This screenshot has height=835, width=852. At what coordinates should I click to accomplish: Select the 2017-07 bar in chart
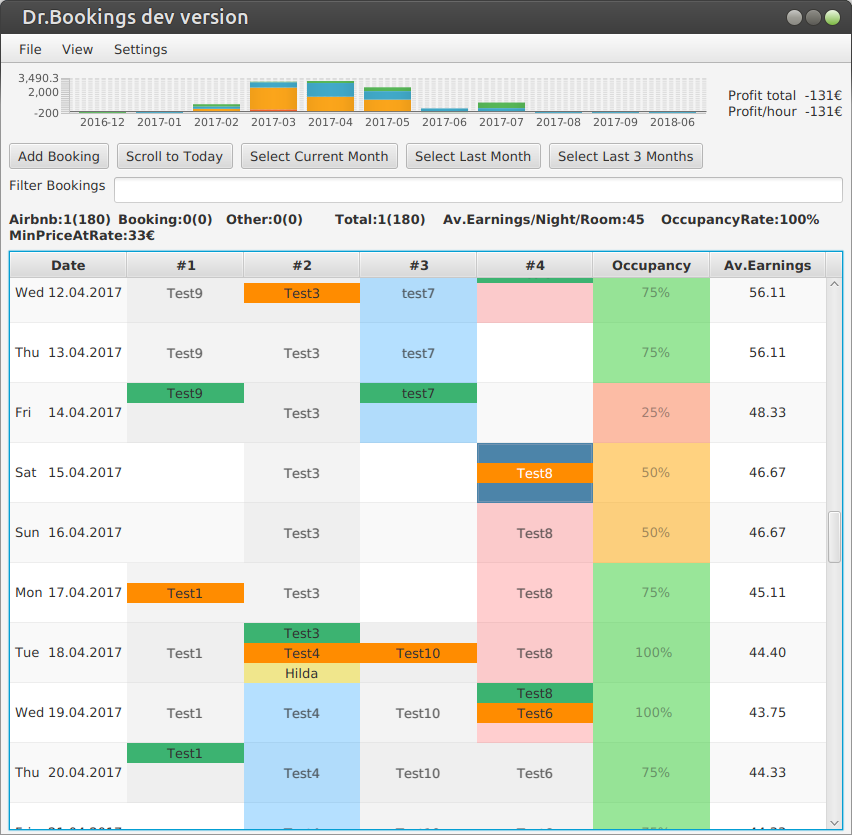(x=502, y=107)
